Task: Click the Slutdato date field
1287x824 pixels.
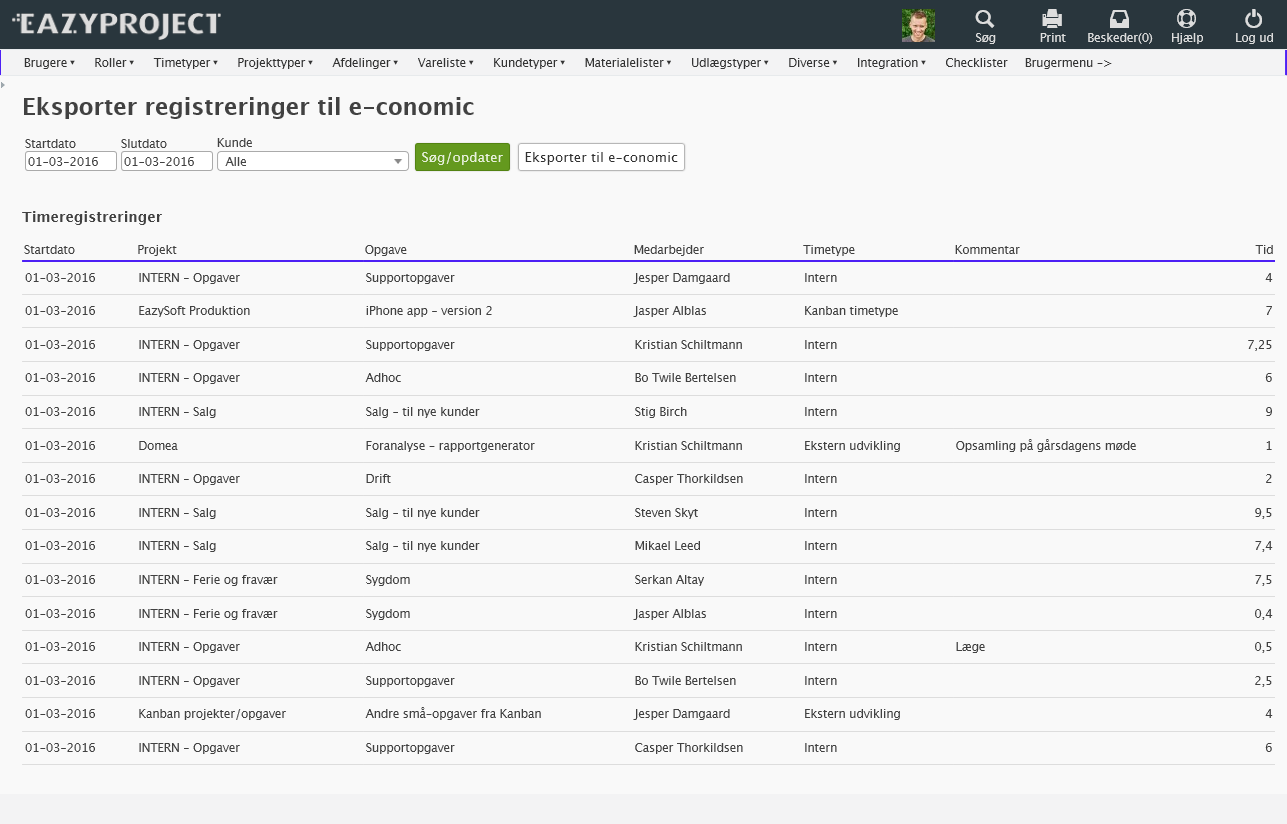Action: pyautogui.click(x=166, y=161)
